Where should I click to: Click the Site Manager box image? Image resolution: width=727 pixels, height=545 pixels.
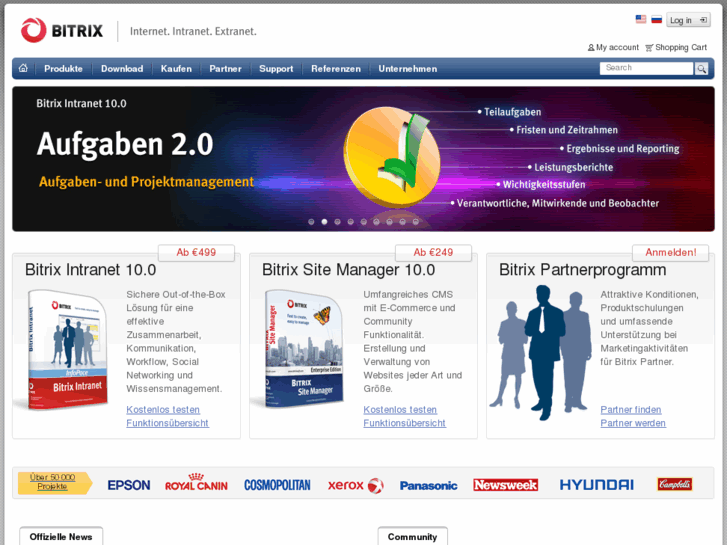click(303, 349)
